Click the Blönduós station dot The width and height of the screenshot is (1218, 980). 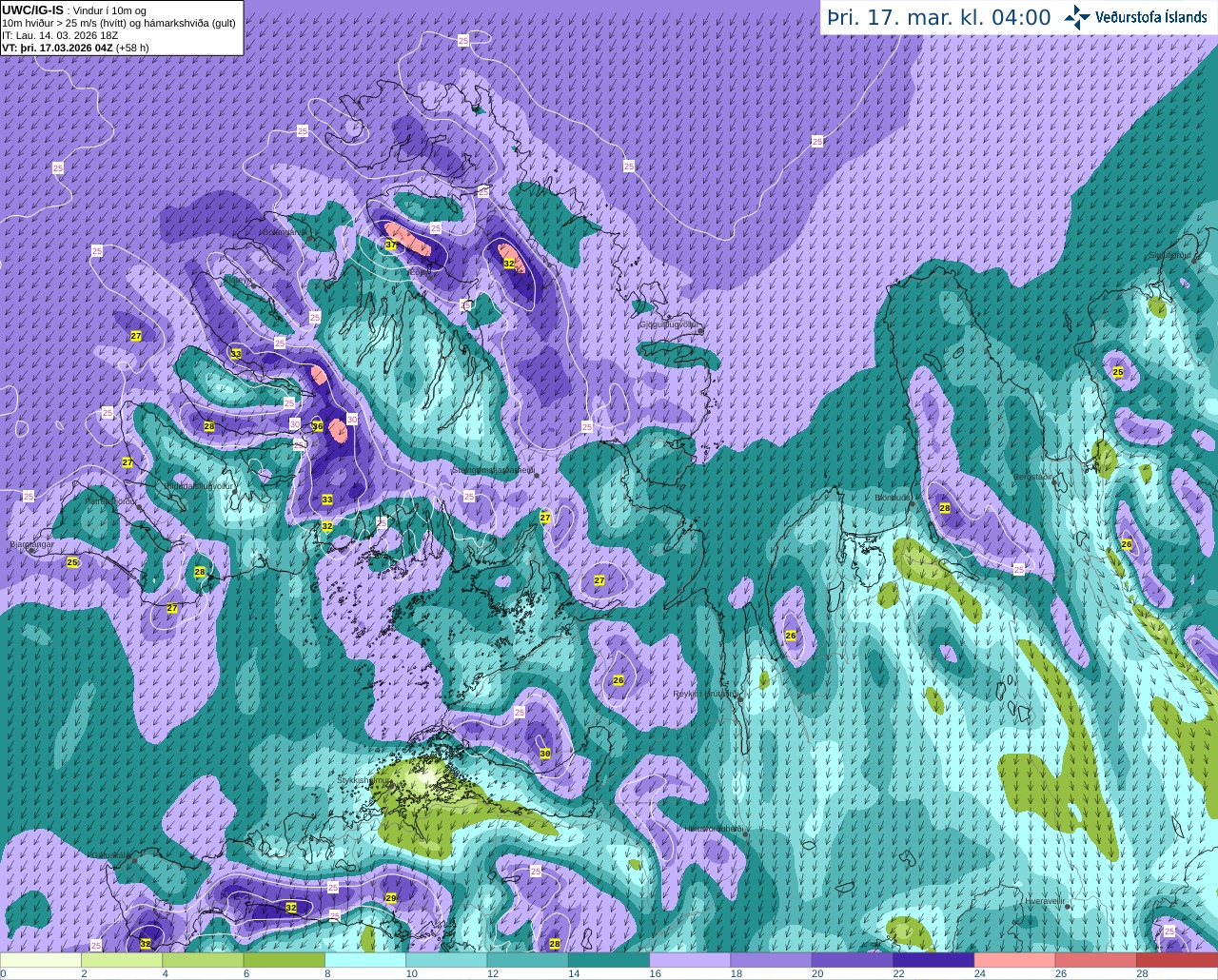[x=912, y=503]
